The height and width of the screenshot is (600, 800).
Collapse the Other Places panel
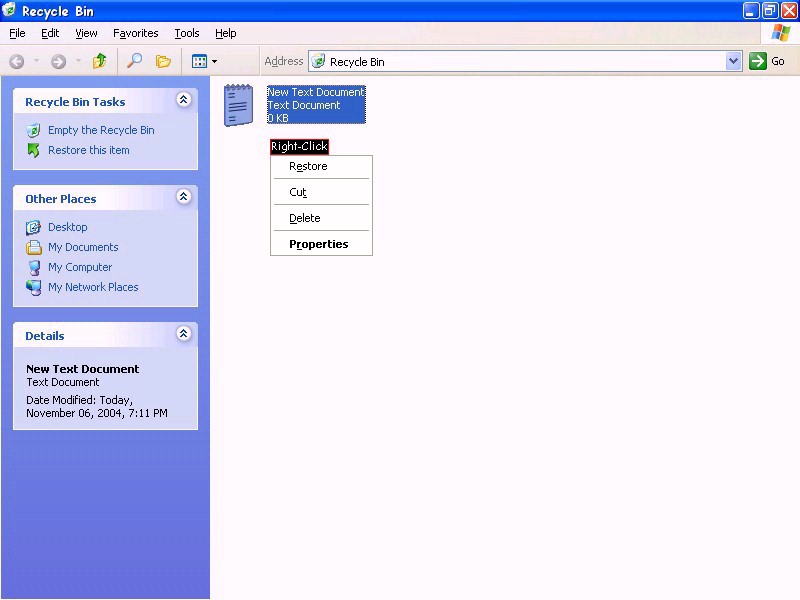click(184, 196)
